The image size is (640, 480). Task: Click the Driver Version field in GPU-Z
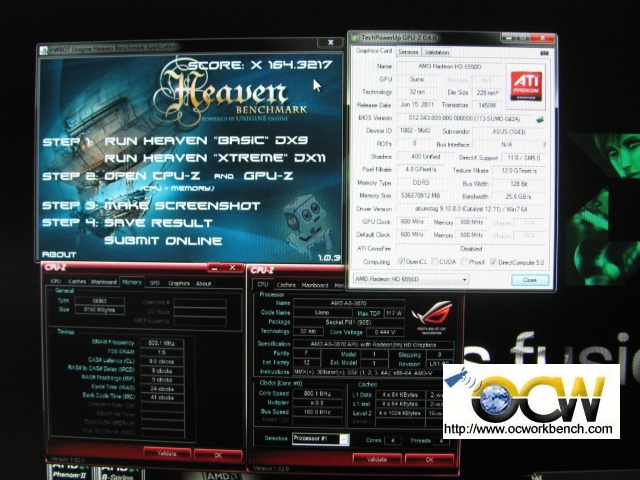pos(471,209)
